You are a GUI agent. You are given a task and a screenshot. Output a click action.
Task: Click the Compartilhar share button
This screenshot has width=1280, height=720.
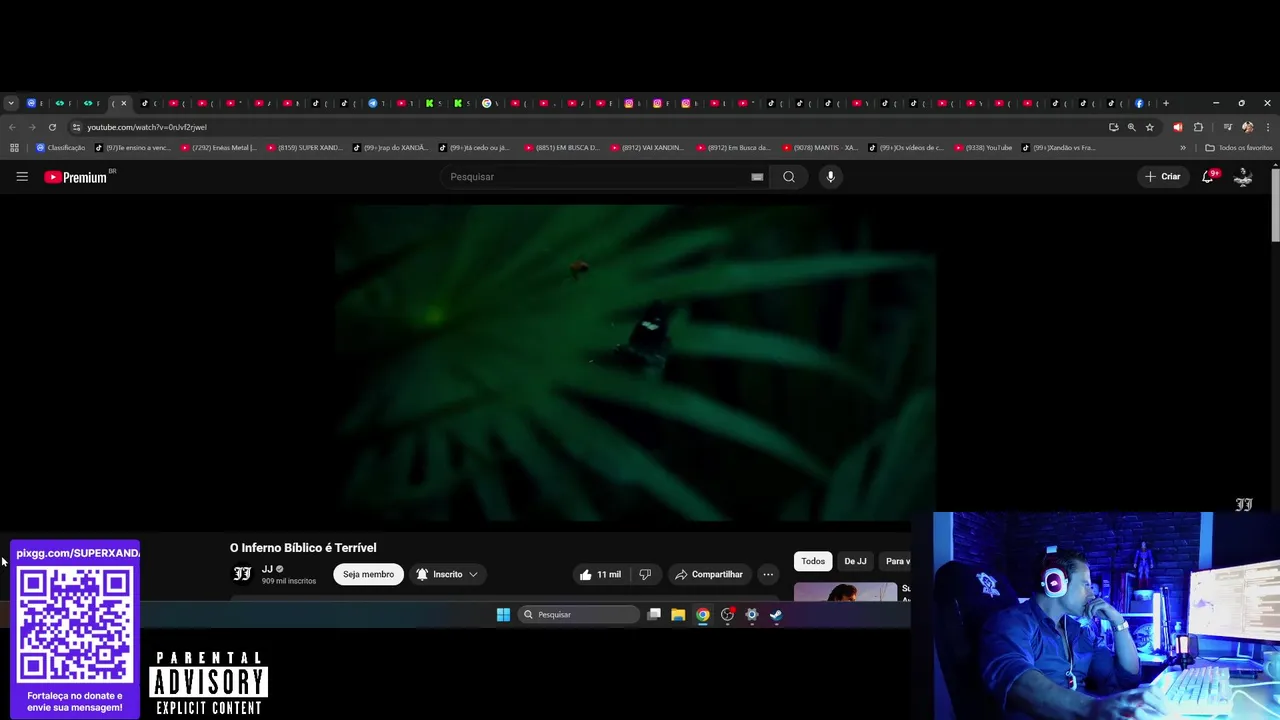point(708,574)
